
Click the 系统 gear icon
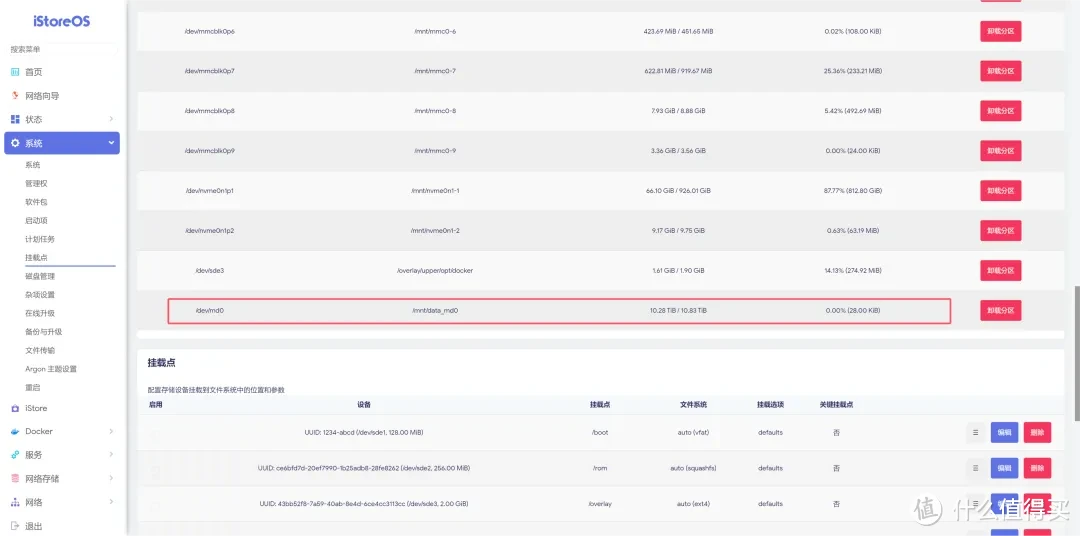coord(15,143)
